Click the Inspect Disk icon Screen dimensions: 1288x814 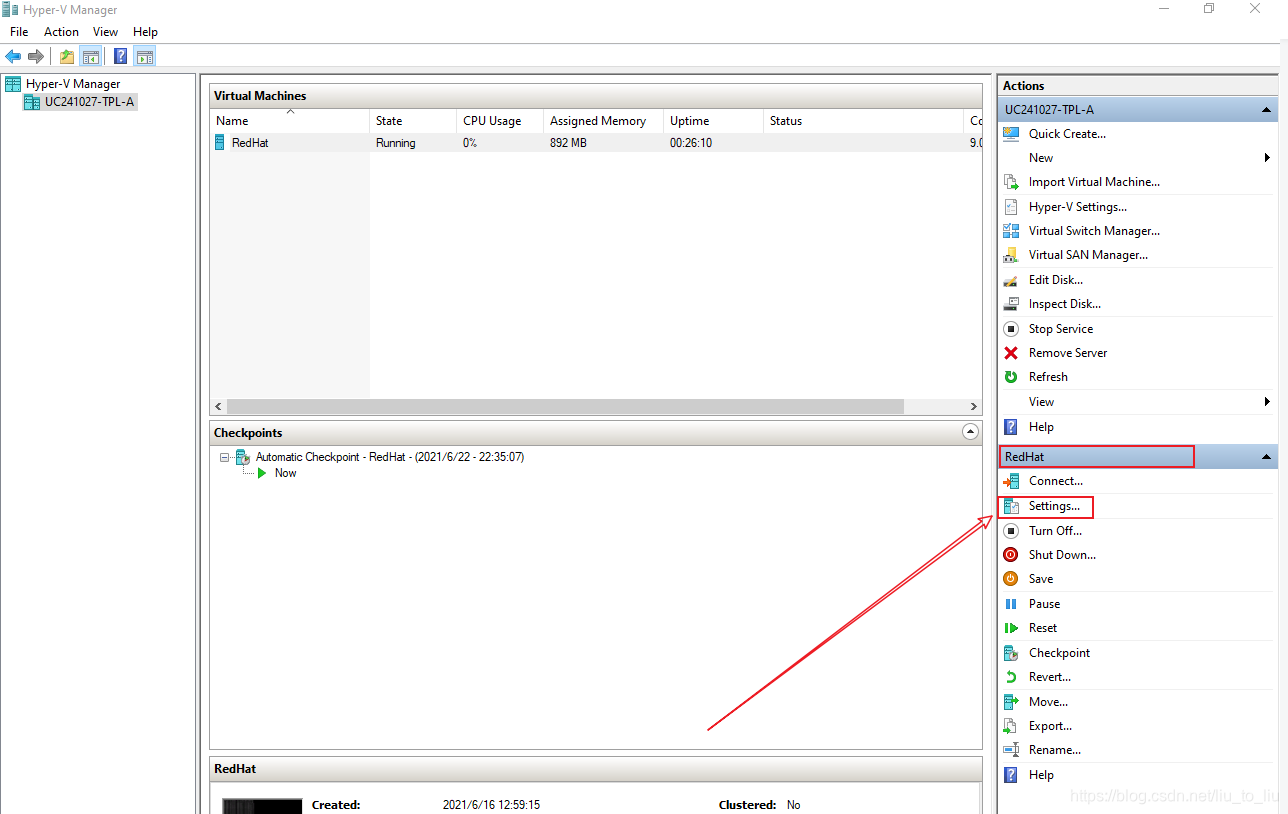click(1011, 304)
